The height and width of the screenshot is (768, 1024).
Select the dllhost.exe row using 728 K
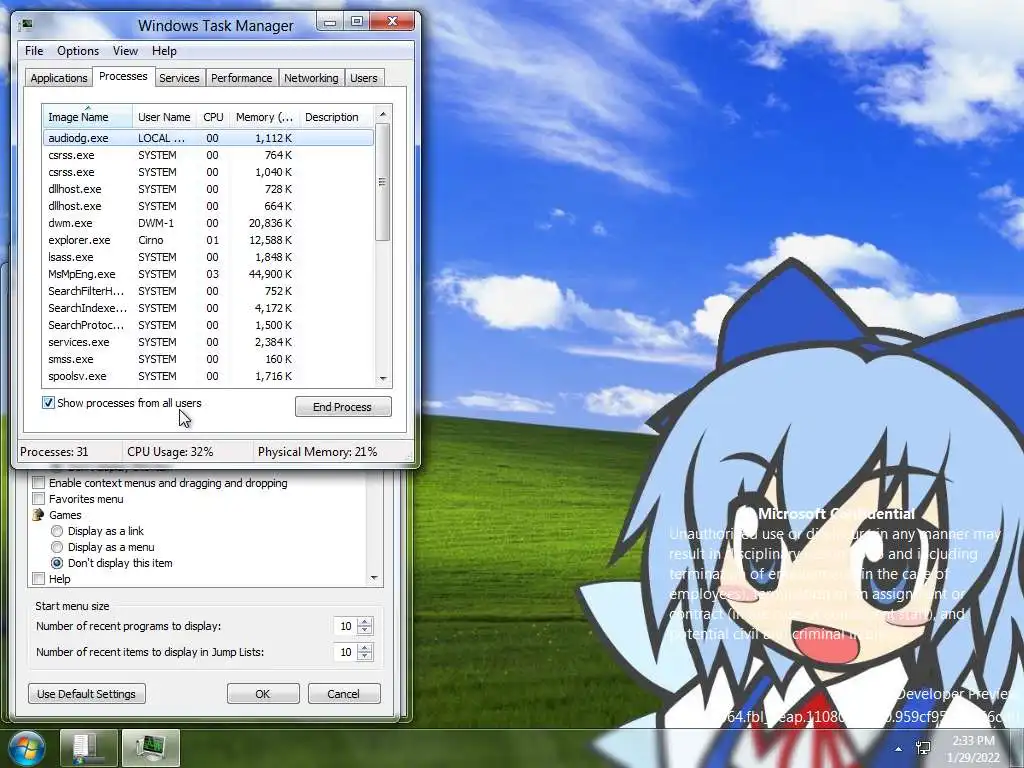(x=208, y=189)
